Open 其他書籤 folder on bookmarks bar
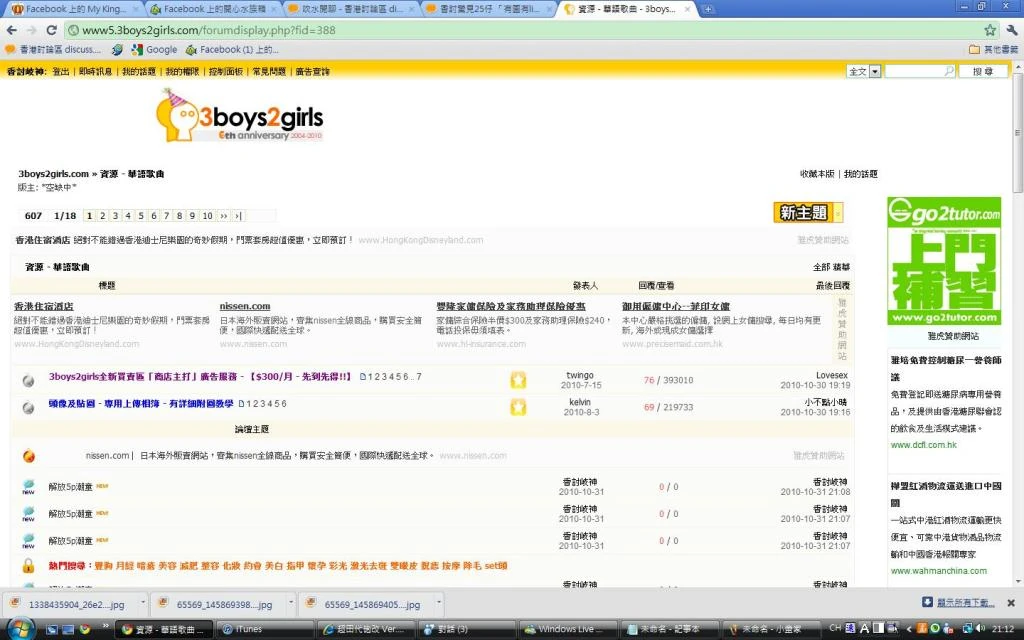The width and height of the screenshot is (1024, 640). click(x=993, y=50)
